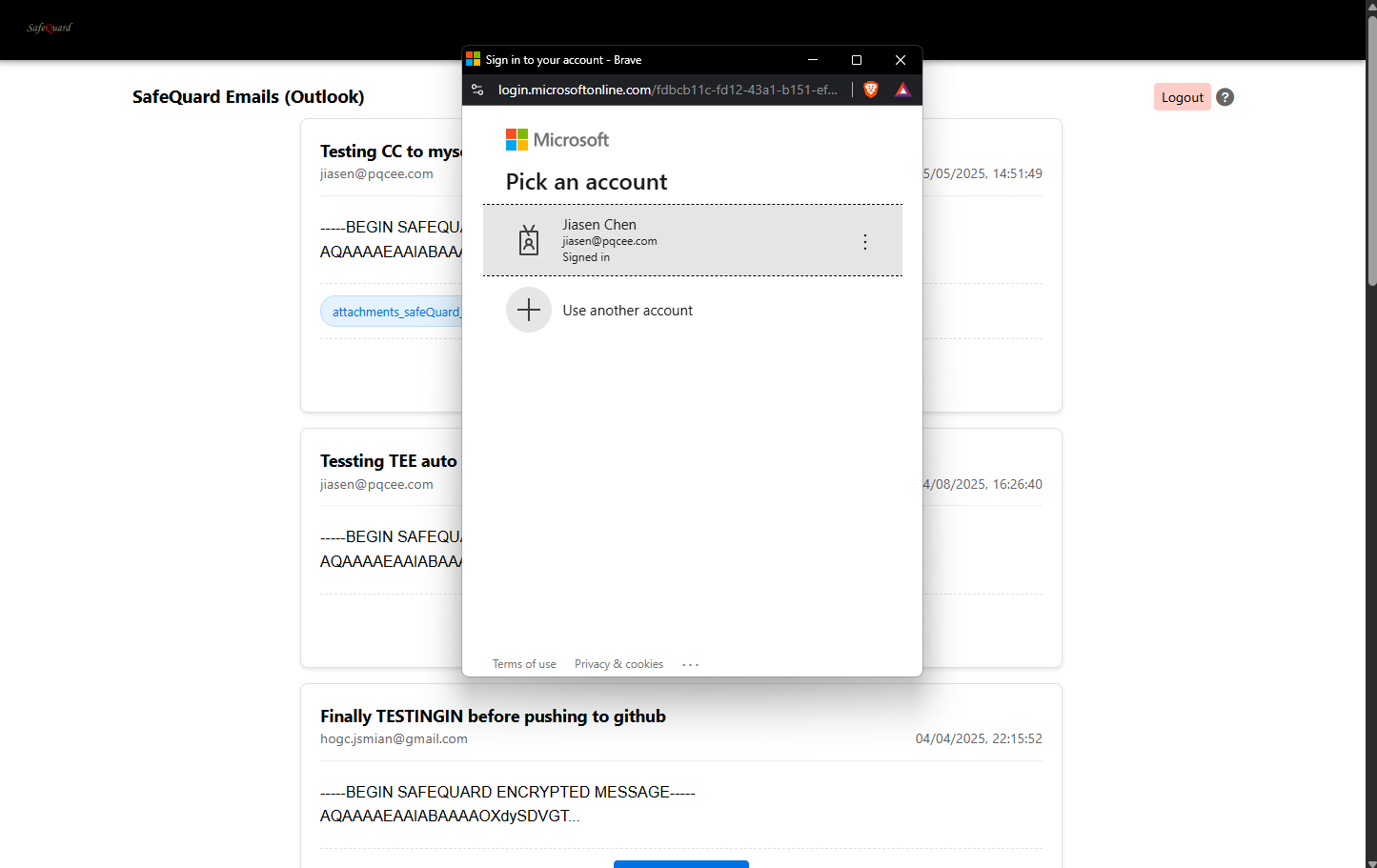Click the Brave Rewards triangle icon
1377x868 pixels.
point(902,90)
